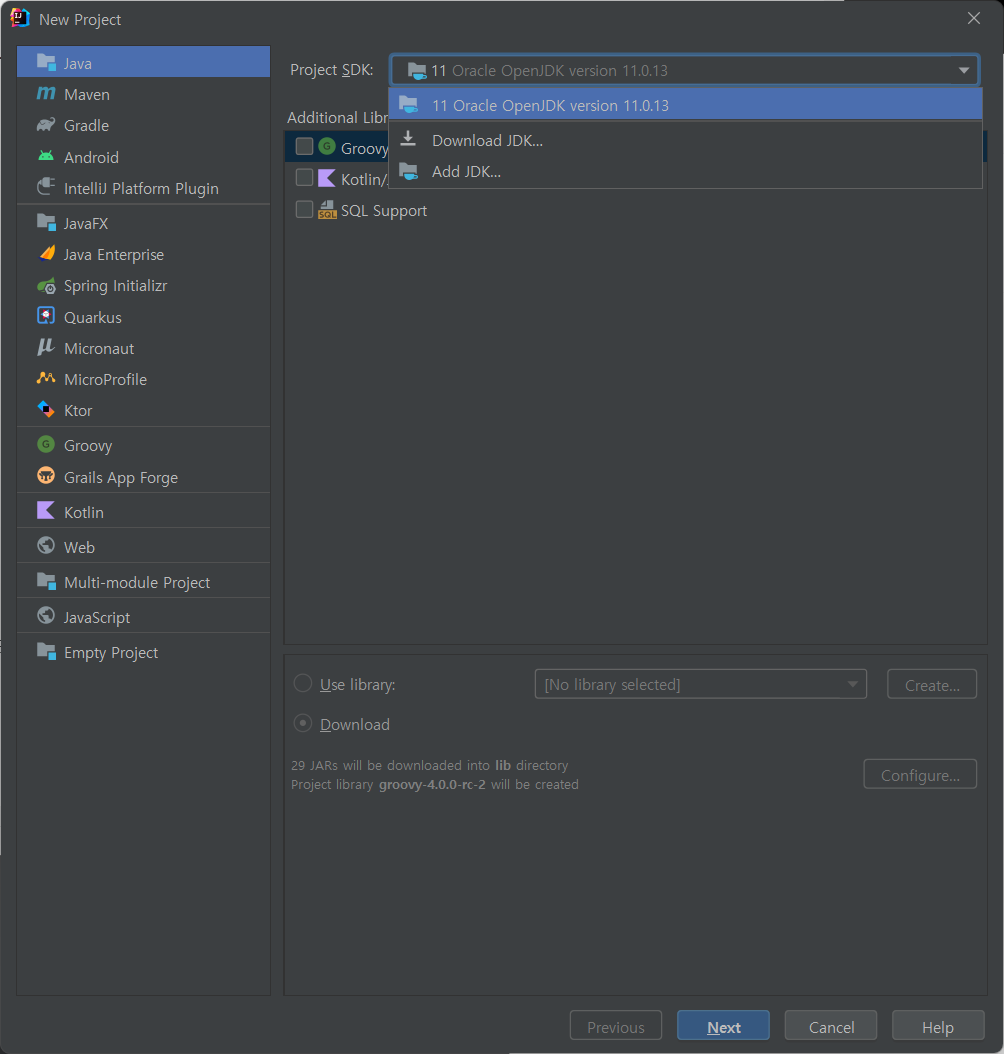Enable the SQL Support checkbox
The height and width of the screenshot is (1054, 1004).
(x=304, y=210)
